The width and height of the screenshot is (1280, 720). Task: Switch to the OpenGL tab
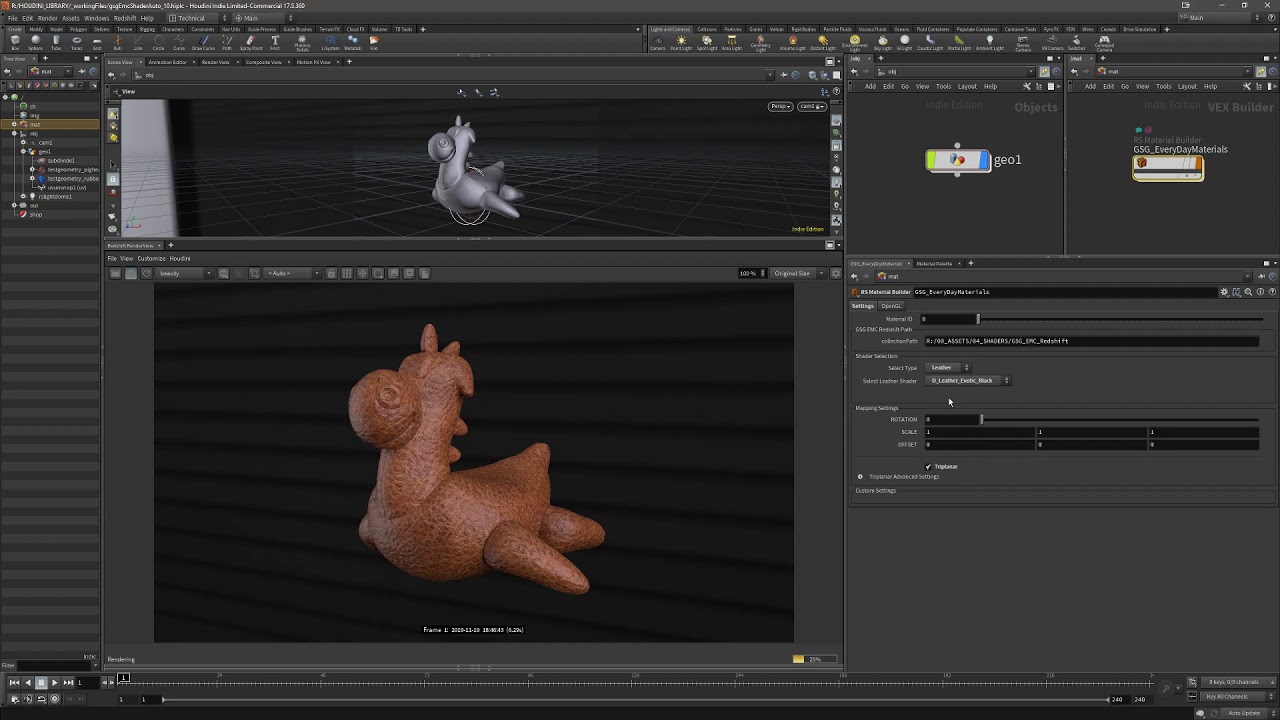click(890, 306)
